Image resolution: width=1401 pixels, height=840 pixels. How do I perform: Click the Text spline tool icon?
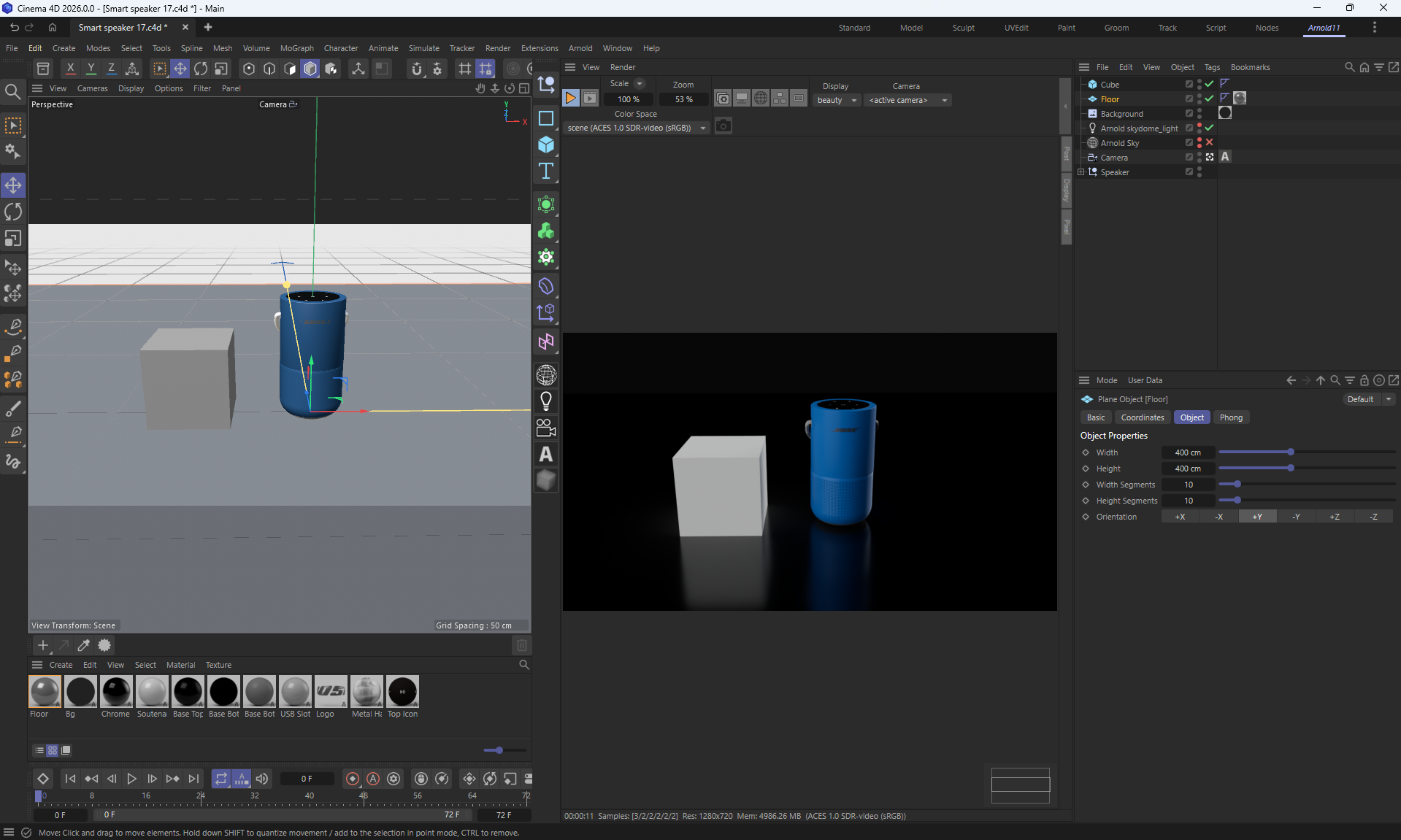coord(546,172)
